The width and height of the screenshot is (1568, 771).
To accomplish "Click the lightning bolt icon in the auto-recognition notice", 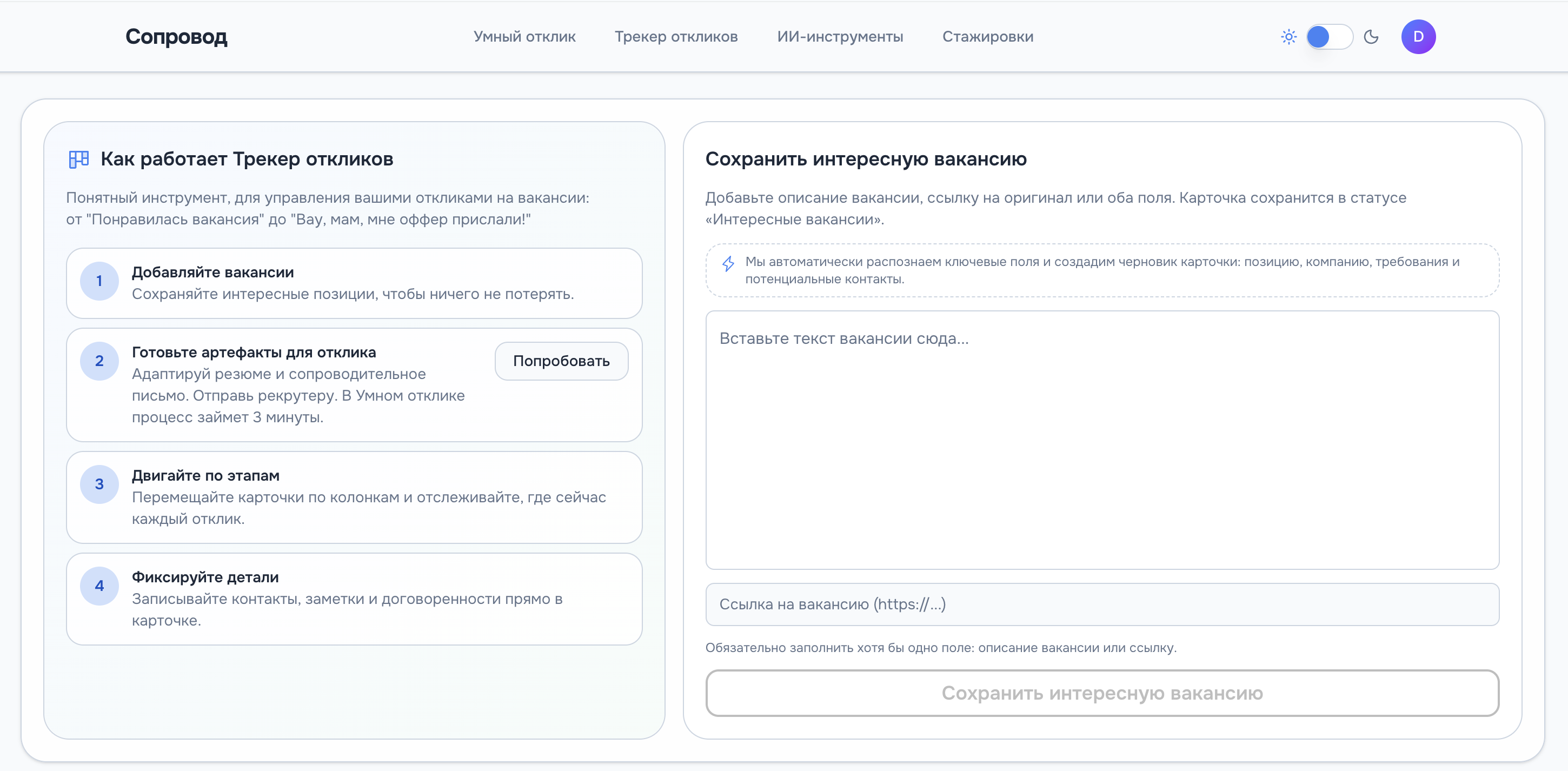I will click(728, 264).
